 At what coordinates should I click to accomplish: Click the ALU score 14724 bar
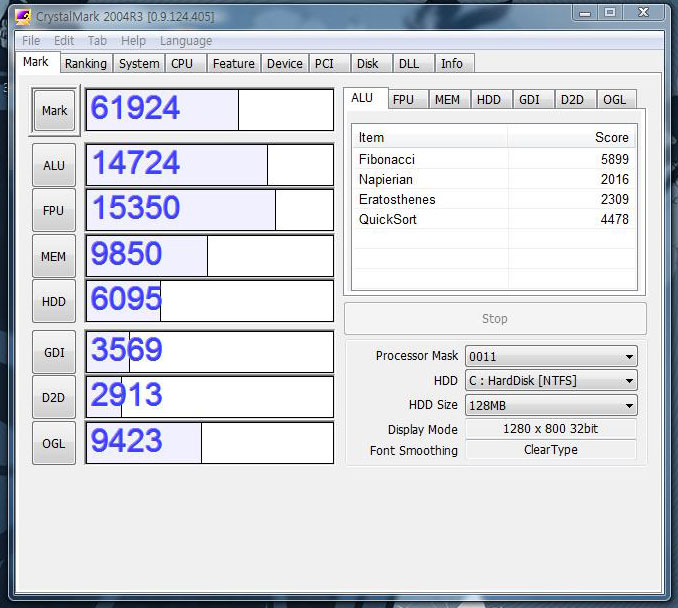(210, 165)
